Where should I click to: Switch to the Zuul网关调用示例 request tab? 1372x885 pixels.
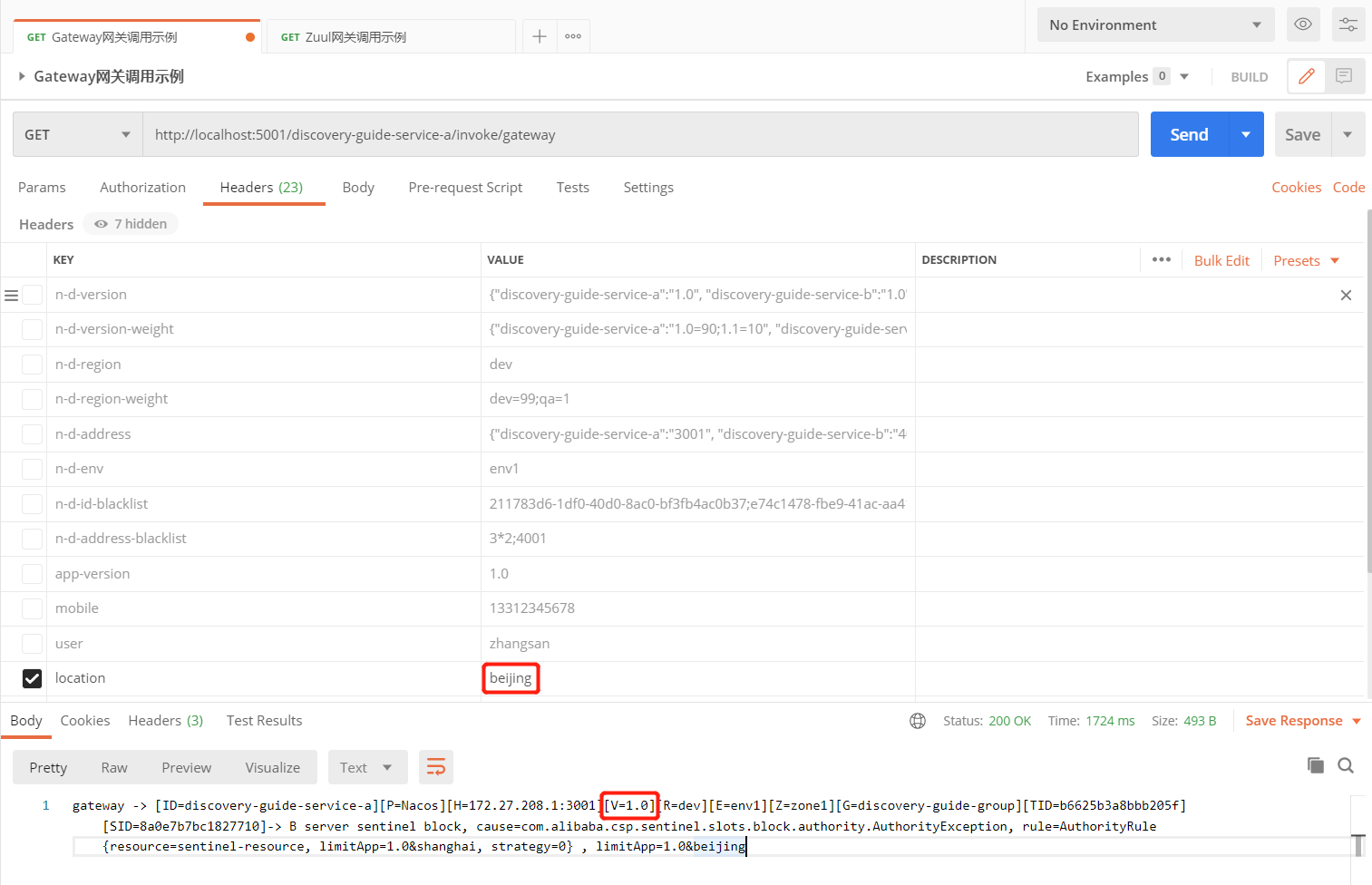354,37
